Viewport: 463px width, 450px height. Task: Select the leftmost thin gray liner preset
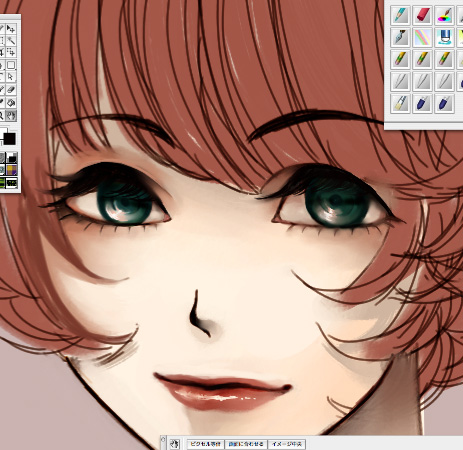click(400, 81)
